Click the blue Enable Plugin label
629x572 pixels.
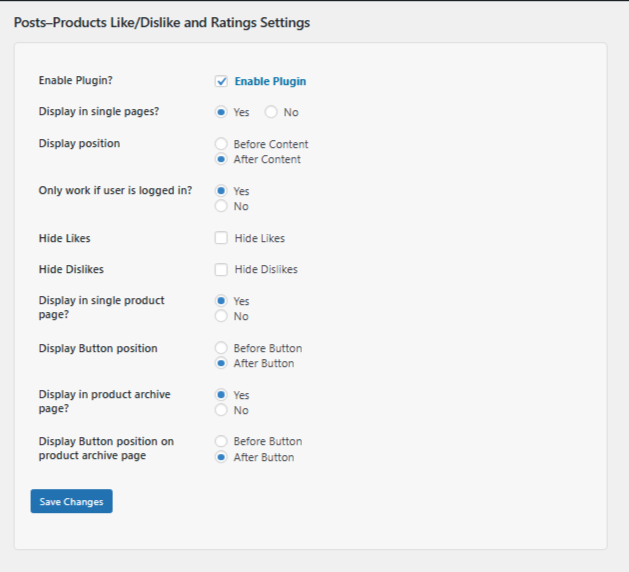tap(270, 81)
